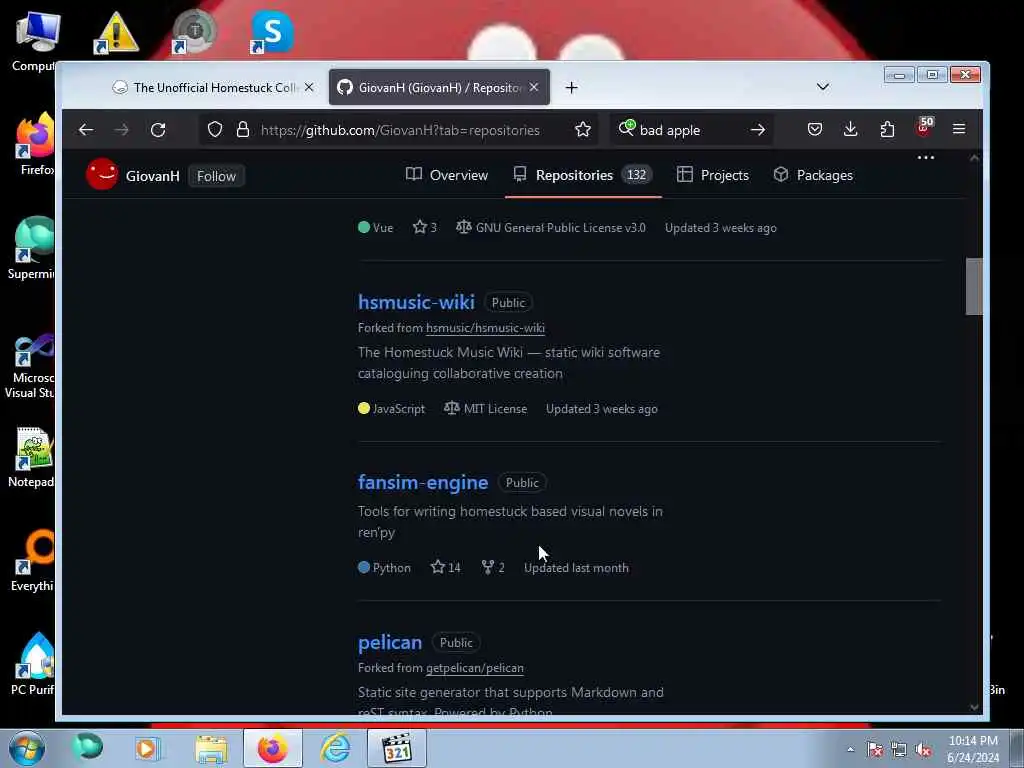The width and height of the screenshot is (1024, 768).
Task: Open the Firefox hamburger menu
Action: click(x=959, y=129)
